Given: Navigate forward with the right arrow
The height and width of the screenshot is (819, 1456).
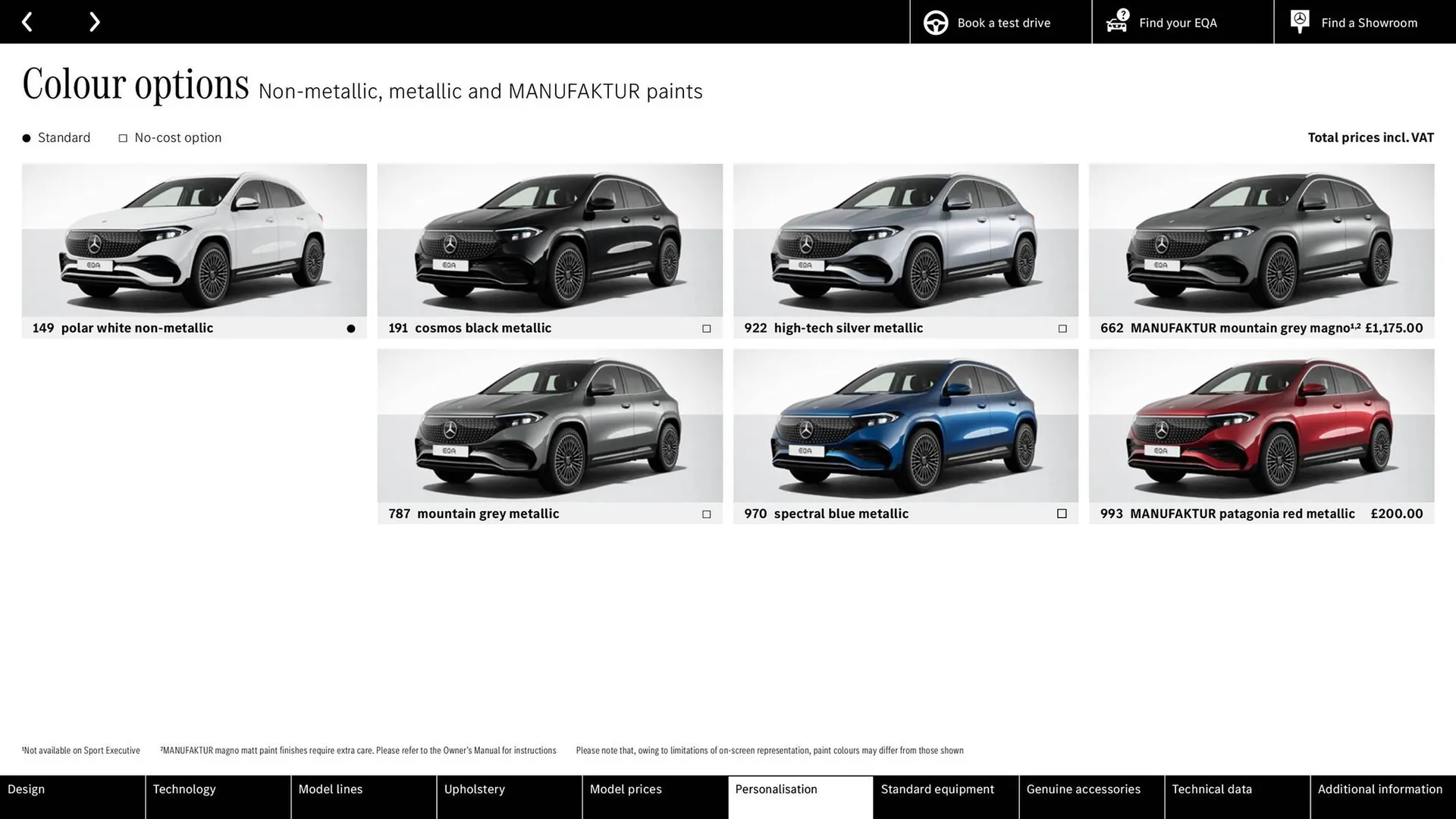Looking at the screenshot, I should [94, 21].
